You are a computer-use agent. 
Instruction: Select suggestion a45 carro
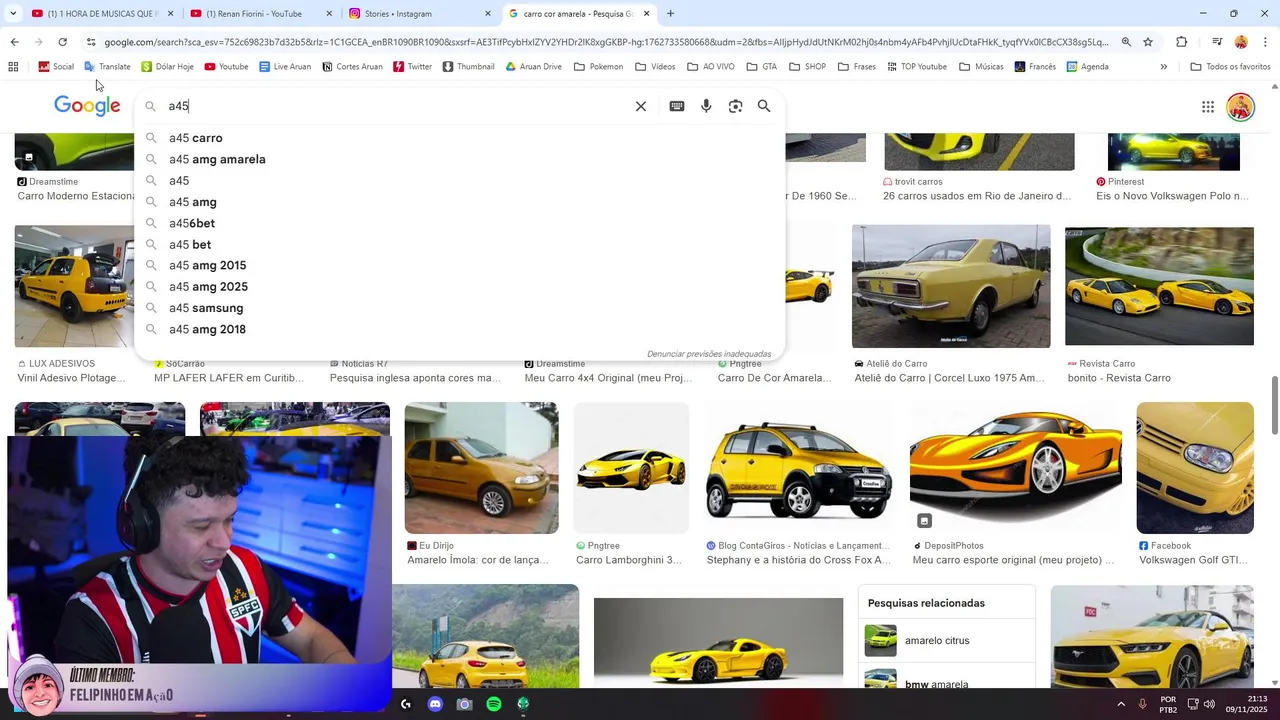[x=459, y=138]
